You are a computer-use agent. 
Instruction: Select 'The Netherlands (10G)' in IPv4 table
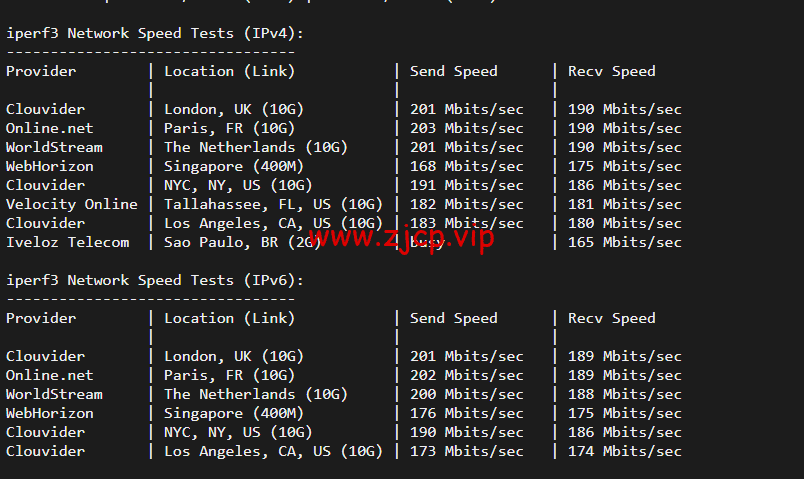coord(256,147)
